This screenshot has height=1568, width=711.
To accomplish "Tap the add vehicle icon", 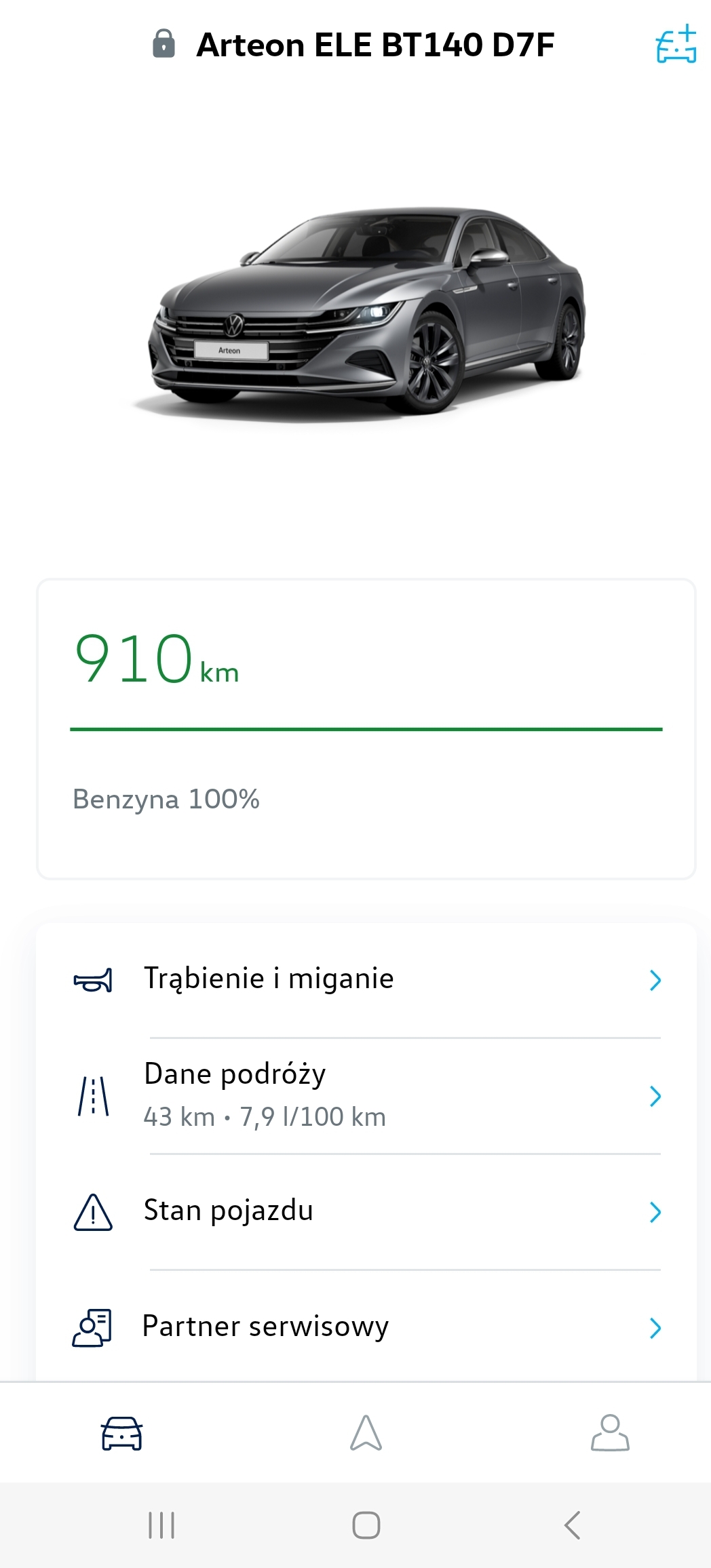I will pos(676,45).
